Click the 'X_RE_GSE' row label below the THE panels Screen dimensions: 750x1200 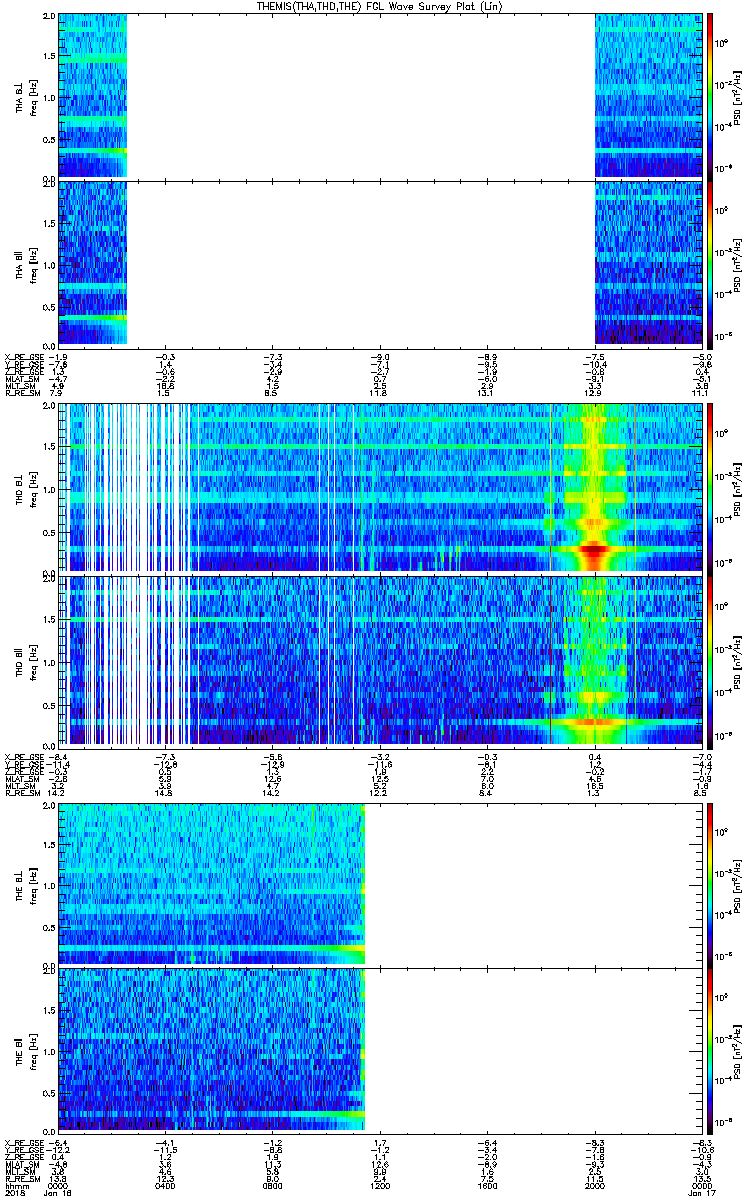23,1142
